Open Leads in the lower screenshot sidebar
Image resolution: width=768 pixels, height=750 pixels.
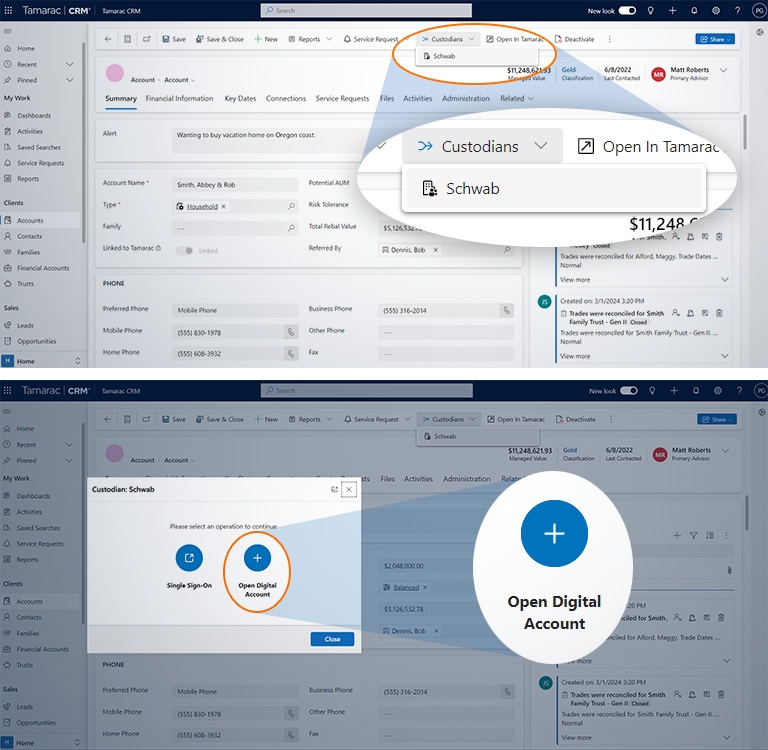(25, 707)
